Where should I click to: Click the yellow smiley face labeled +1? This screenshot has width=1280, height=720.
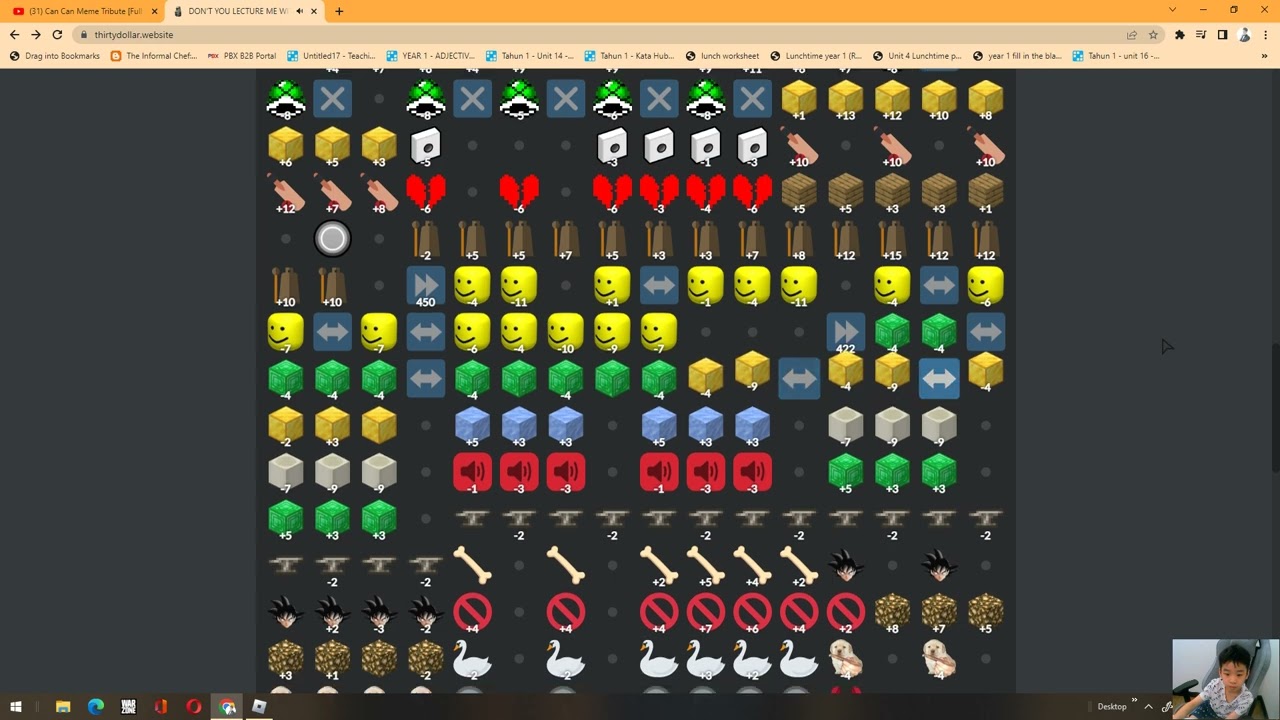612,286
